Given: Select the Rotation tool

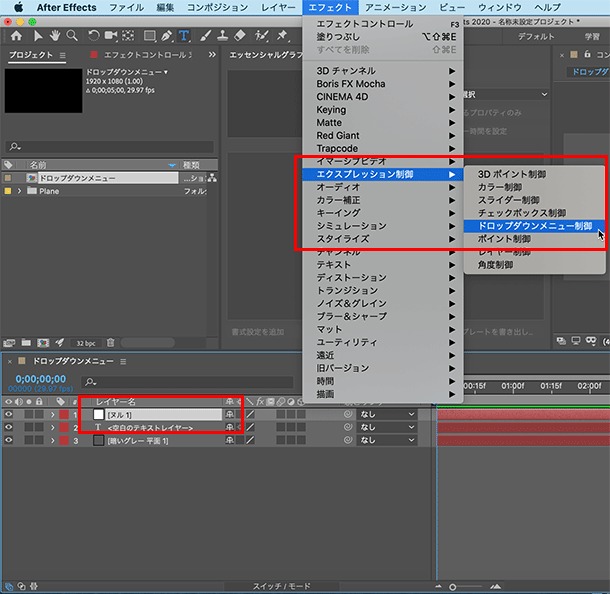Looking at the screenshot, I should 93,36.
